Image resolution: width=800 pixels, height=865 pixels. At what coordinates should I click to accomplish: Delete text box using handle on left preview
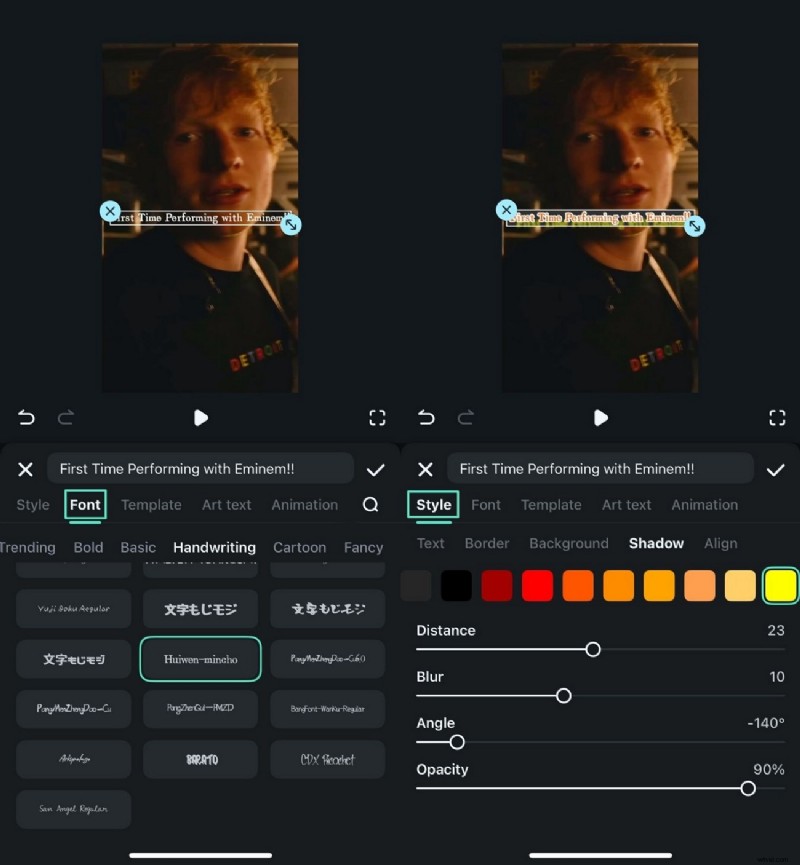click(110, 211)
